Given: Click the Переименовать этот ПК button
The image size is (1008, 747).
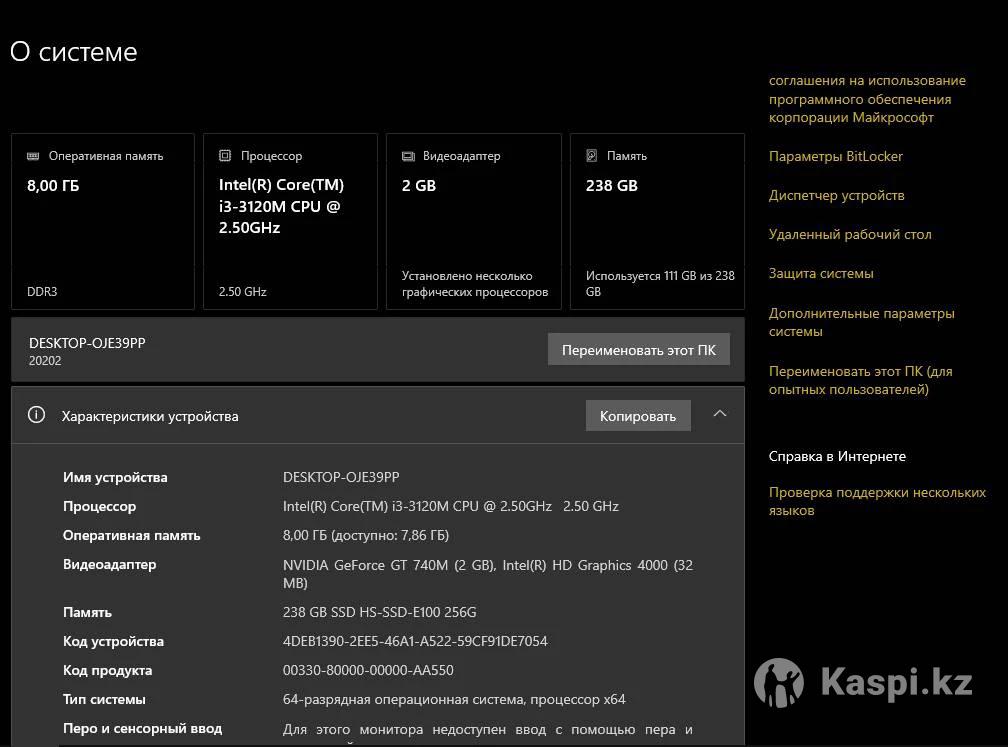Looking at the screenshot, I should coord(638,350).
